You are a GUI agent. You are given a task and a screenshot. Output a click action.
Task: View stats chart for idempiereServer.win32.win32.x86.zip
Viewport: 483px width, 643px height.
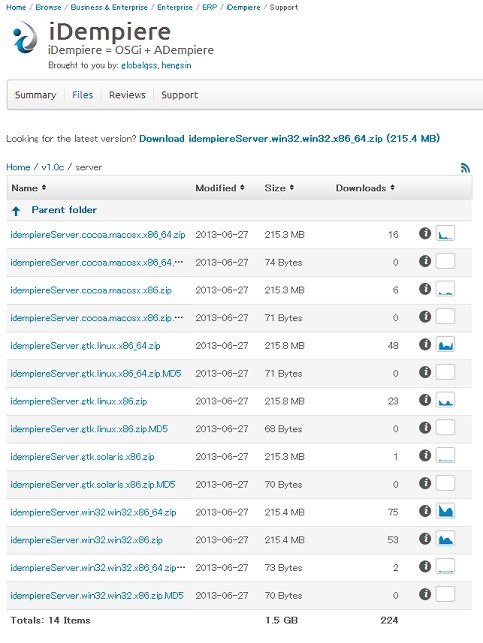pos(445,538)
